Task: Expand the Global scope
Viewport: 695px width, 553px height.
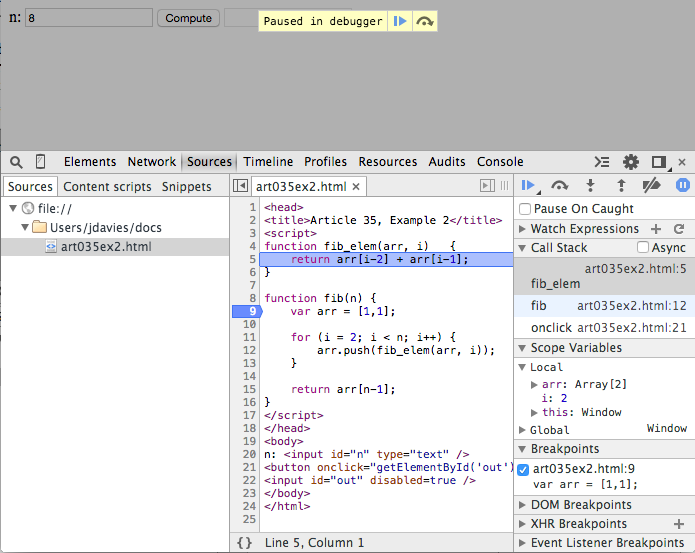Action: coord(522,430)
